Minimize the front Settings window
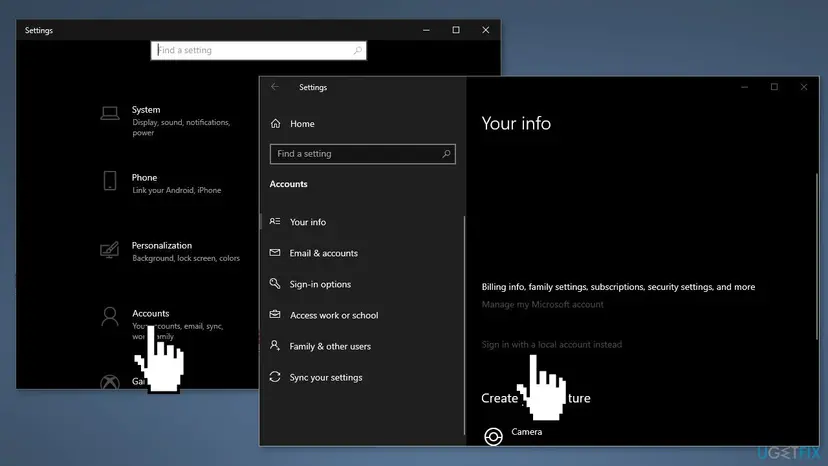The width and height of the screenshot is (828, 466). tap(745, 87)
